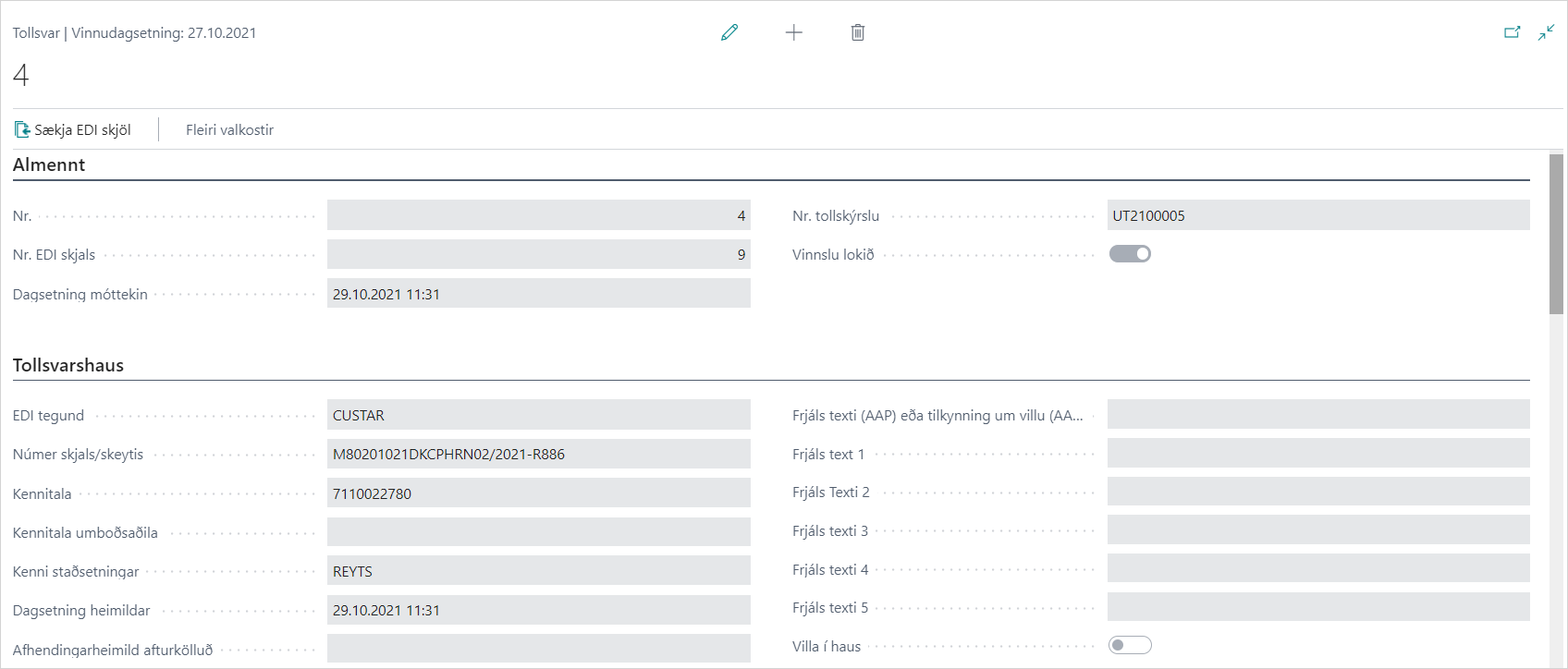
Task: Open Fleiri valkostir menu
Action: pyautogui.click(x=229, y=130)
